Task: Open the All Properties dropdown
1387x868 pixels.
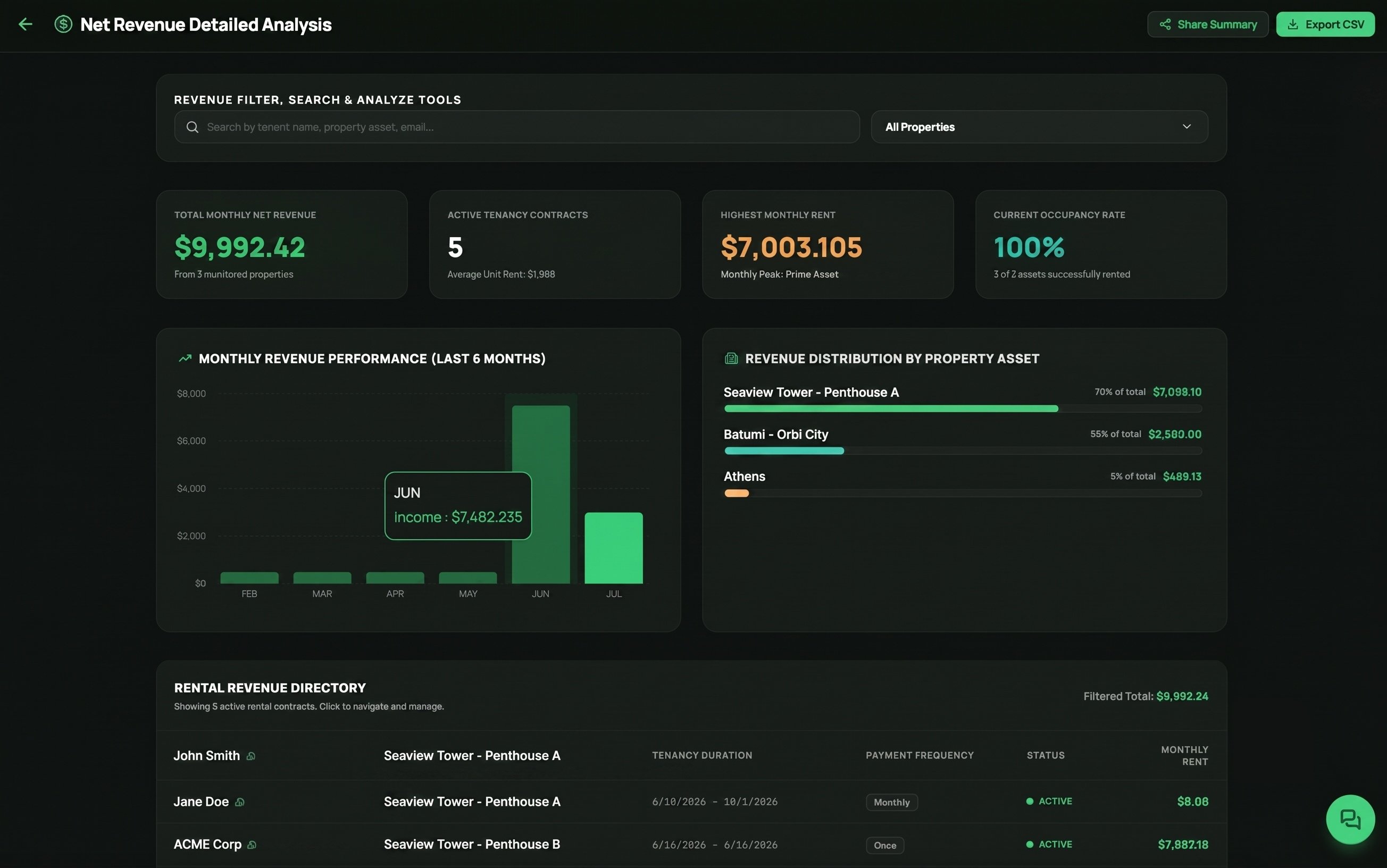Action: tap(1039, 127)
